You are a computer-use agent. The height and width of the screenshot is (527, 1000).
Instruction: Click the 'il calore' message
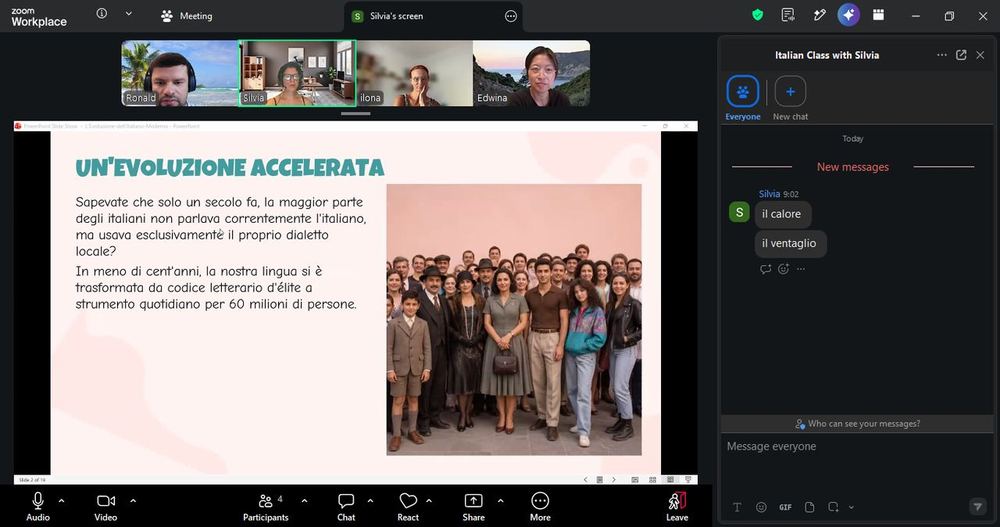pos(781,214)
